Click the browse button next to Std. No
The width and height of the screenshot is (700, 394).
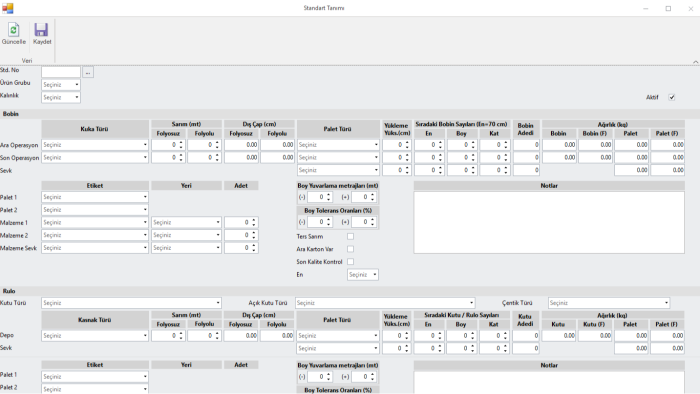[88, 72]
